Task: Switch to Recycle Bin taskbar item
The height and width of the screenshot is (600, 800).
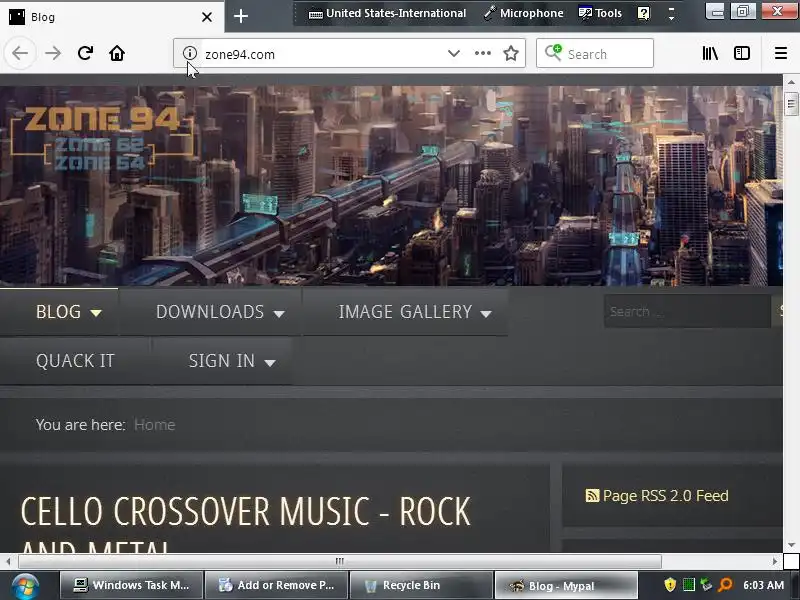Action: point(421,585)
